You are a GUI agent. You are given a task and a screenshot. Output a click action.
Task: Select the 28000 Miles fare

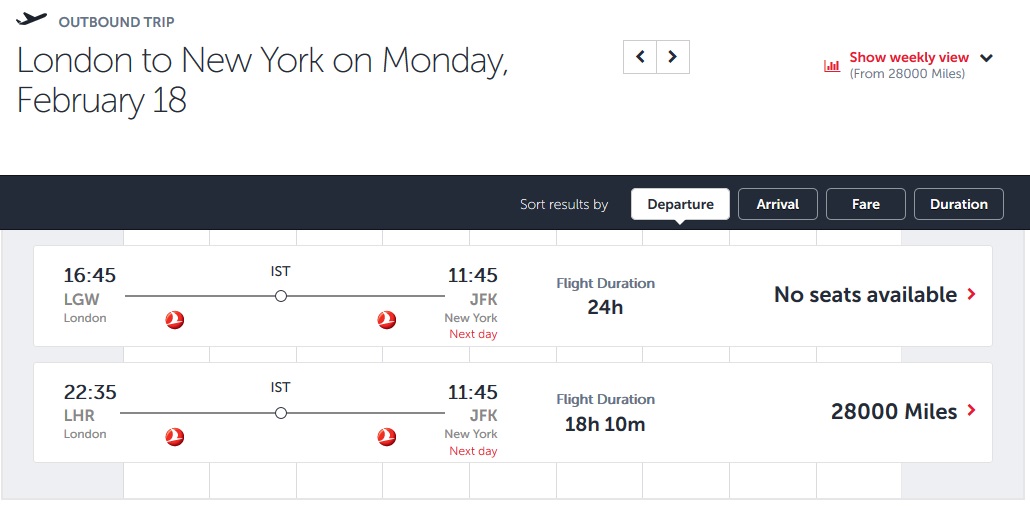(893, 411)
